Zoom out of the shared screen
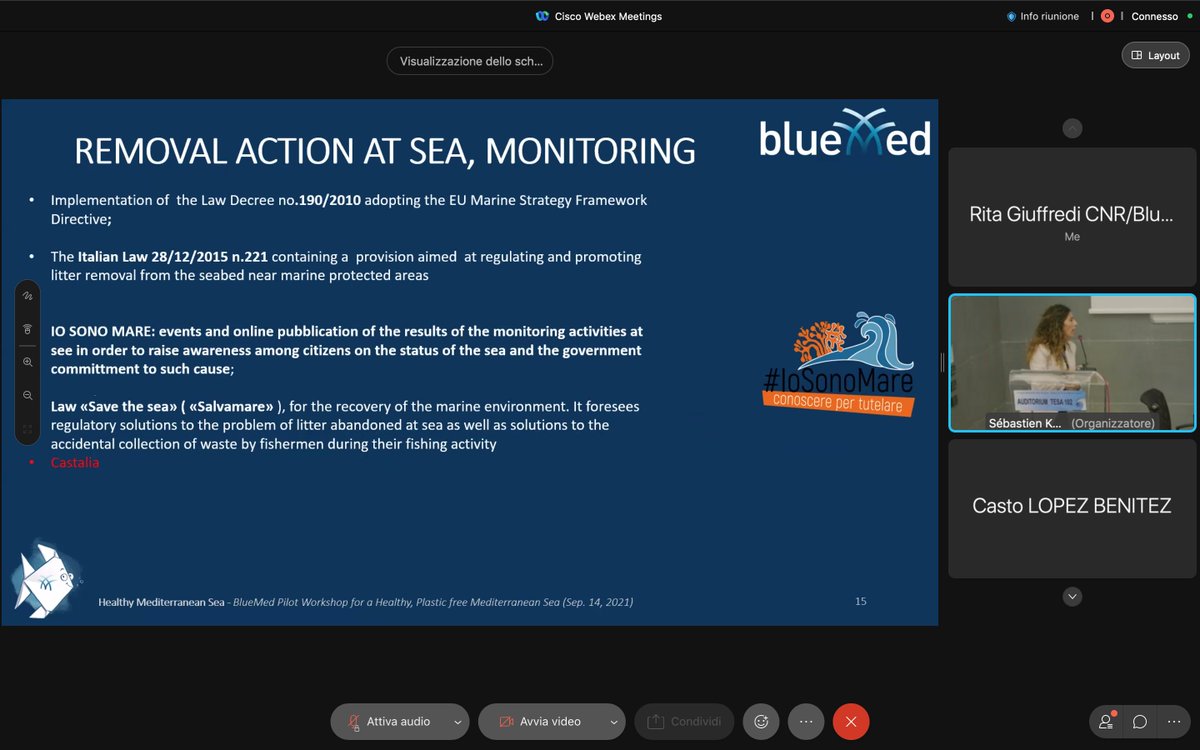Screen dimensions: 1200x750 pos(27,394)
